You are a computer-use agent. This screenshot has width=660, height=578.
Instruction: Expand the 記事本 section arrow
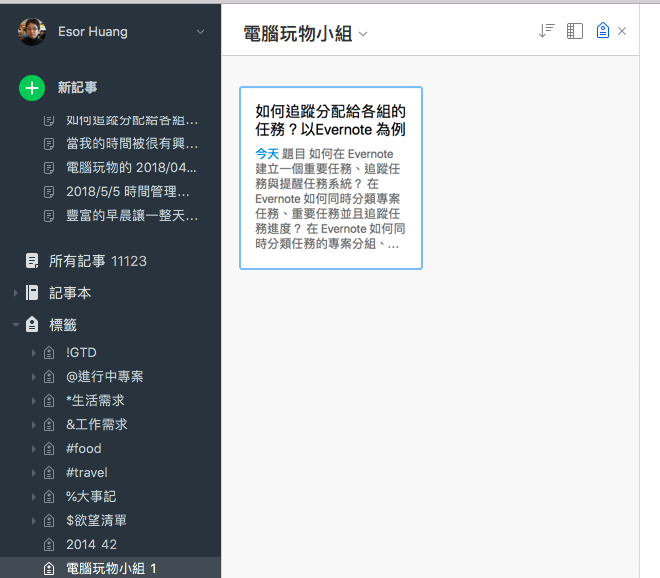(16, 293)
